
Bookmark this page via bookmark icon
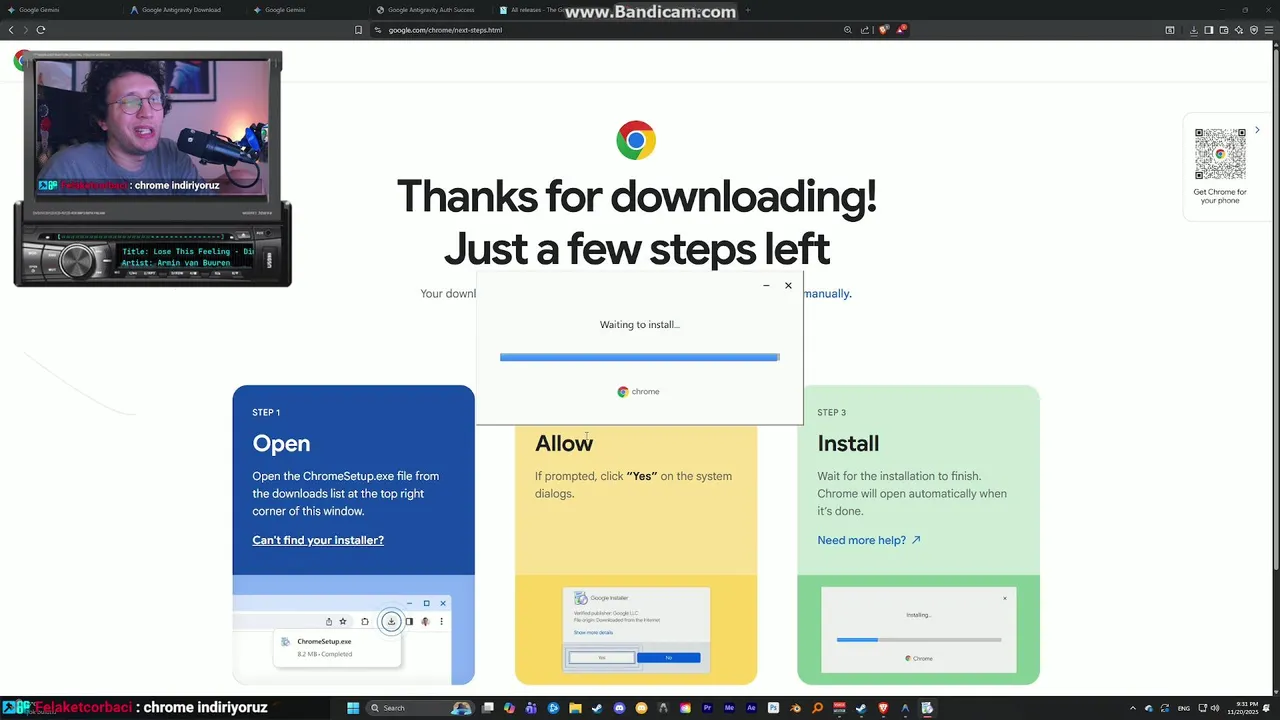coord(359,30)
